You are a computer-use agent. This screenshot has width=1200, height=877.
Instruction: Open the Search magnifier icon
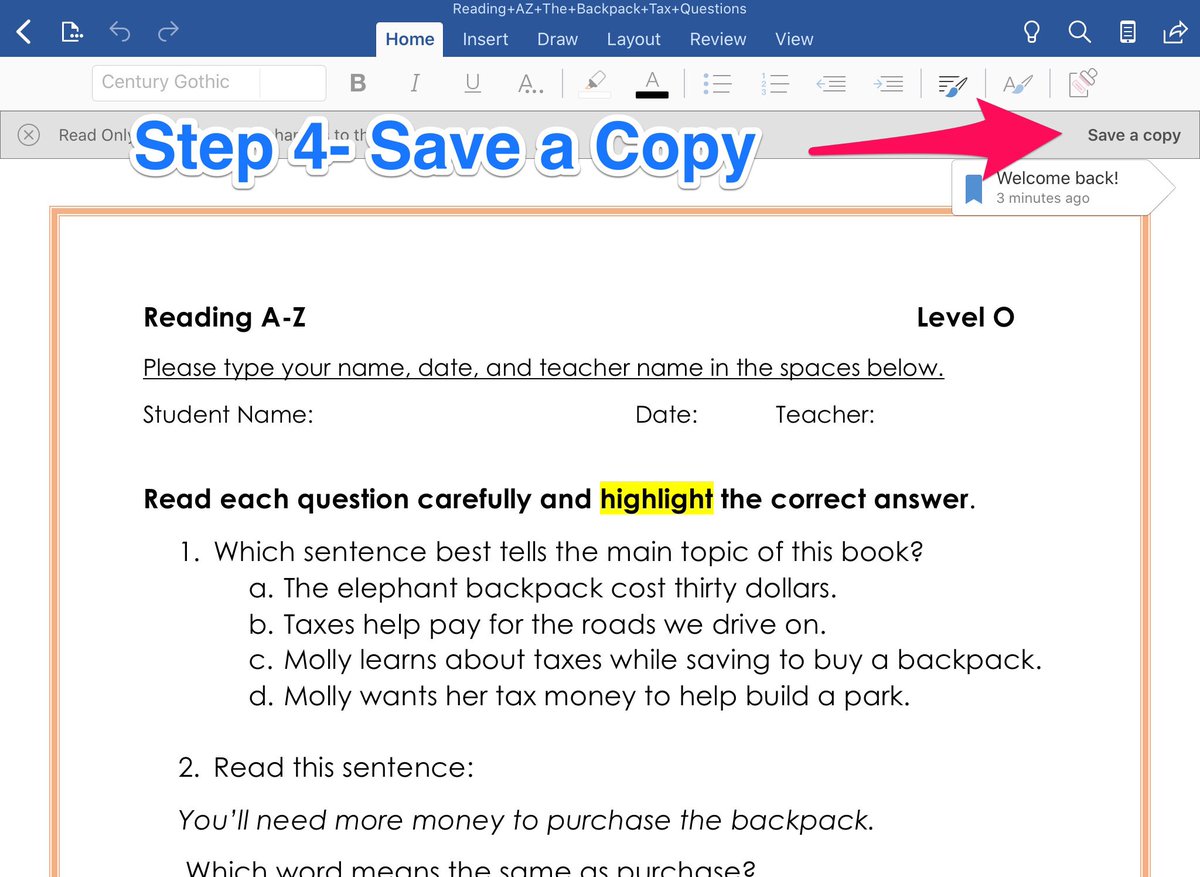(x=1079, y=33)
